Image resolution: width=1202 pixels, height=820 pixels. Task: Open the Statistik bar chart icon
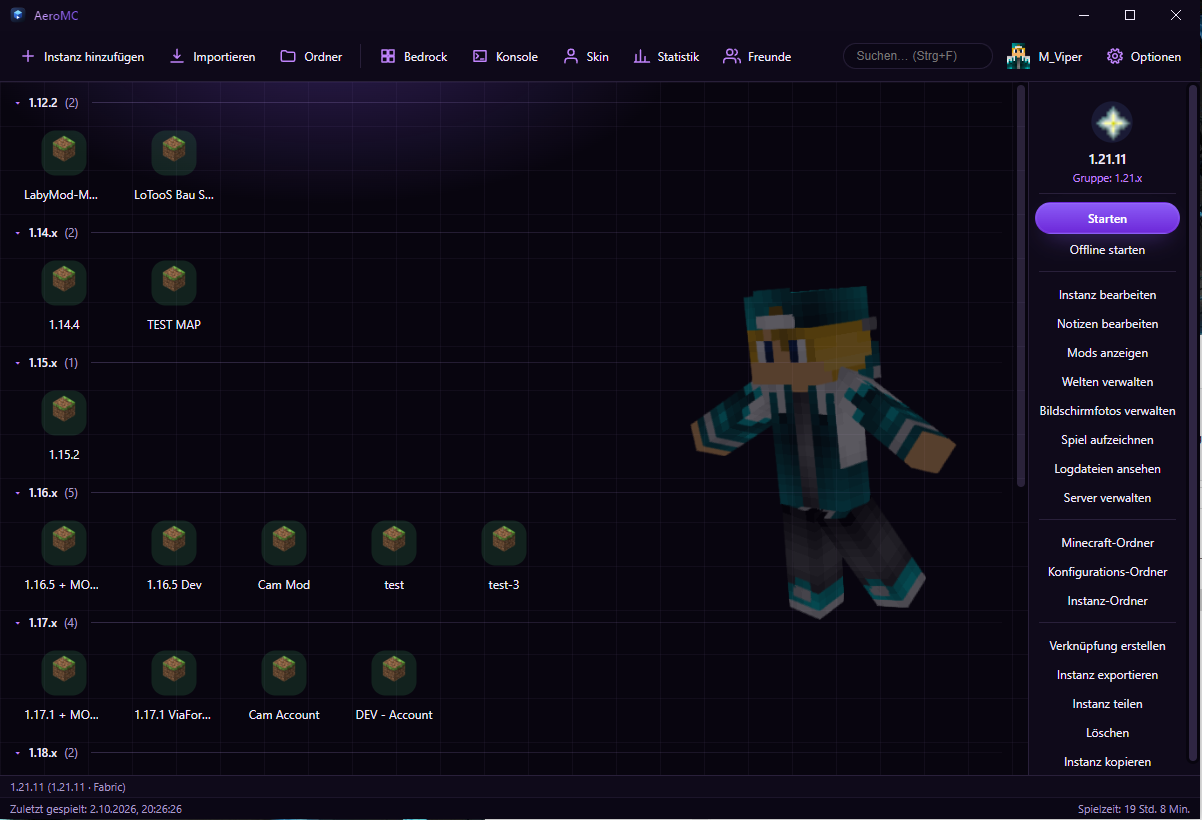[x=641, y=57]
